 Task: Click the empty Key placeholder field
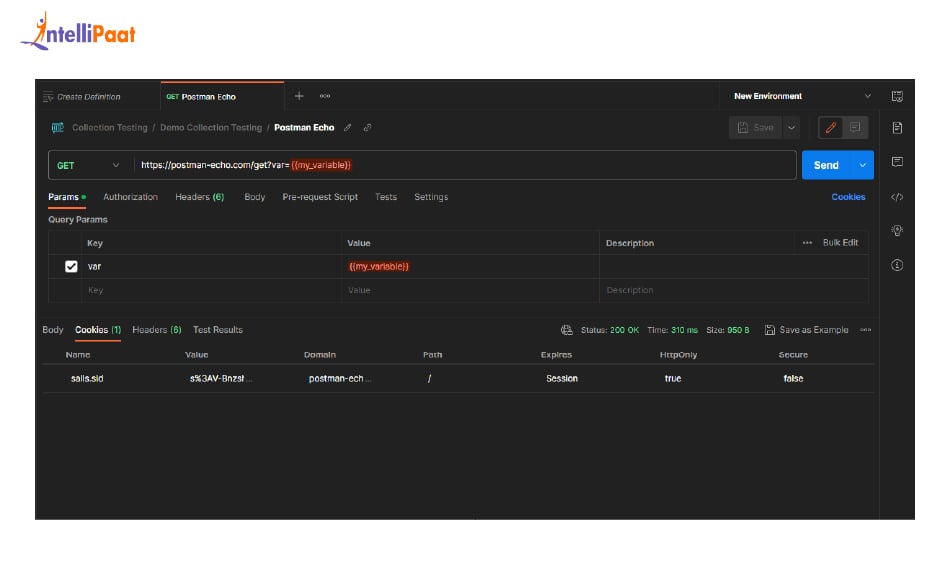click(211, 291)
